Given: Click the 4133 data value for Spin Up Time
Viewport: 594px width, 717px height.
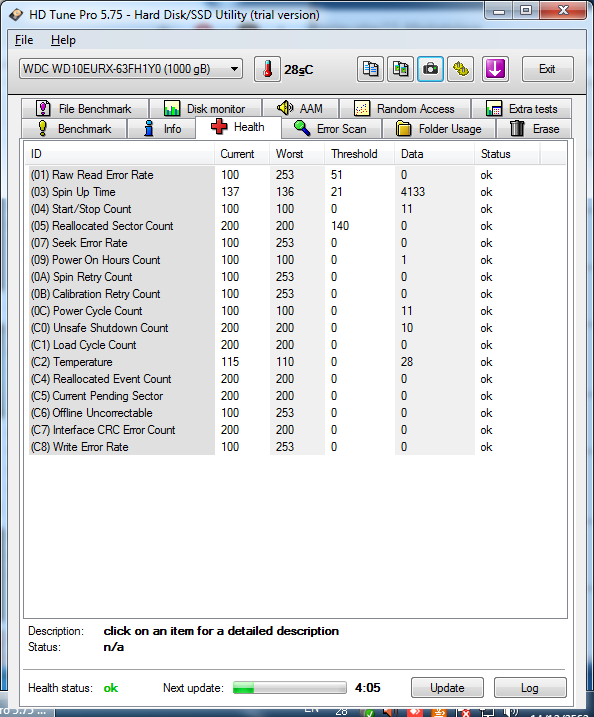Looking at the screenshot, I should click(413, 192).
